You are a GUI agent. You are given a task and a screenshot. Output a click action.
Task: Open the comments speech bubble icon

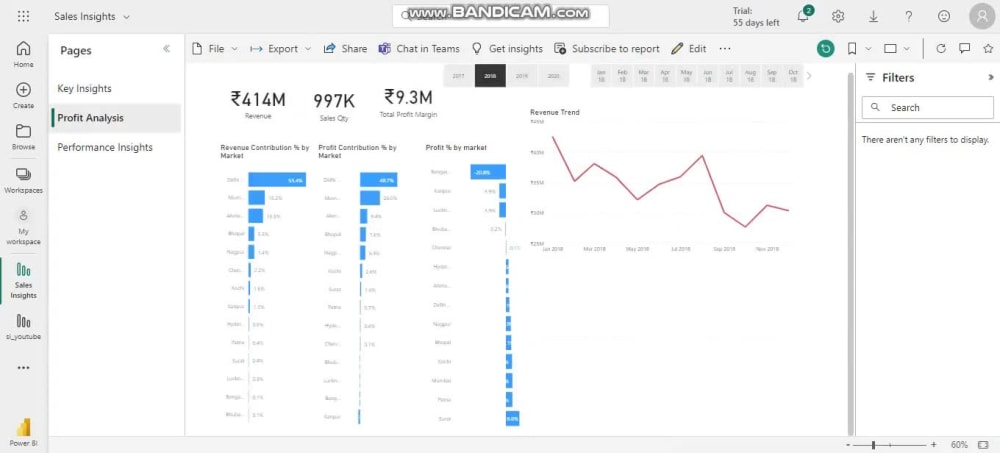(965, 48)
